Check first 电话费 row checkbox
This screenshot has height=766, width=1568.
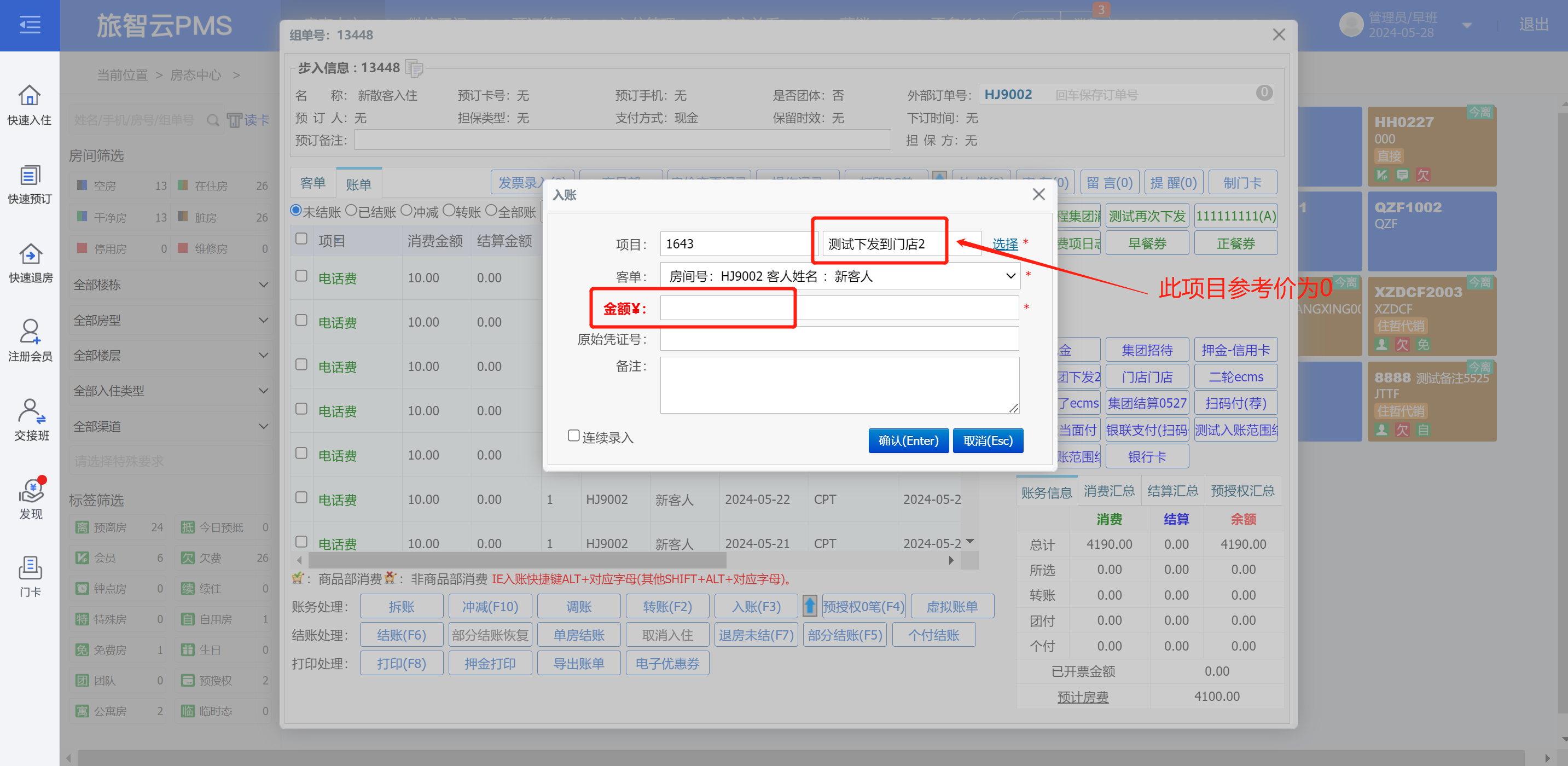(301, 276)
